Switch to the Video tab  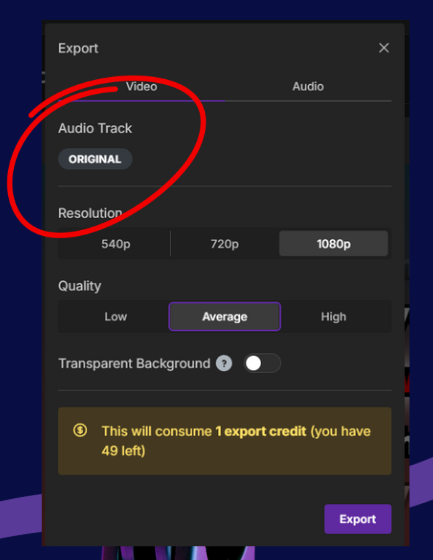click(141, 86)
